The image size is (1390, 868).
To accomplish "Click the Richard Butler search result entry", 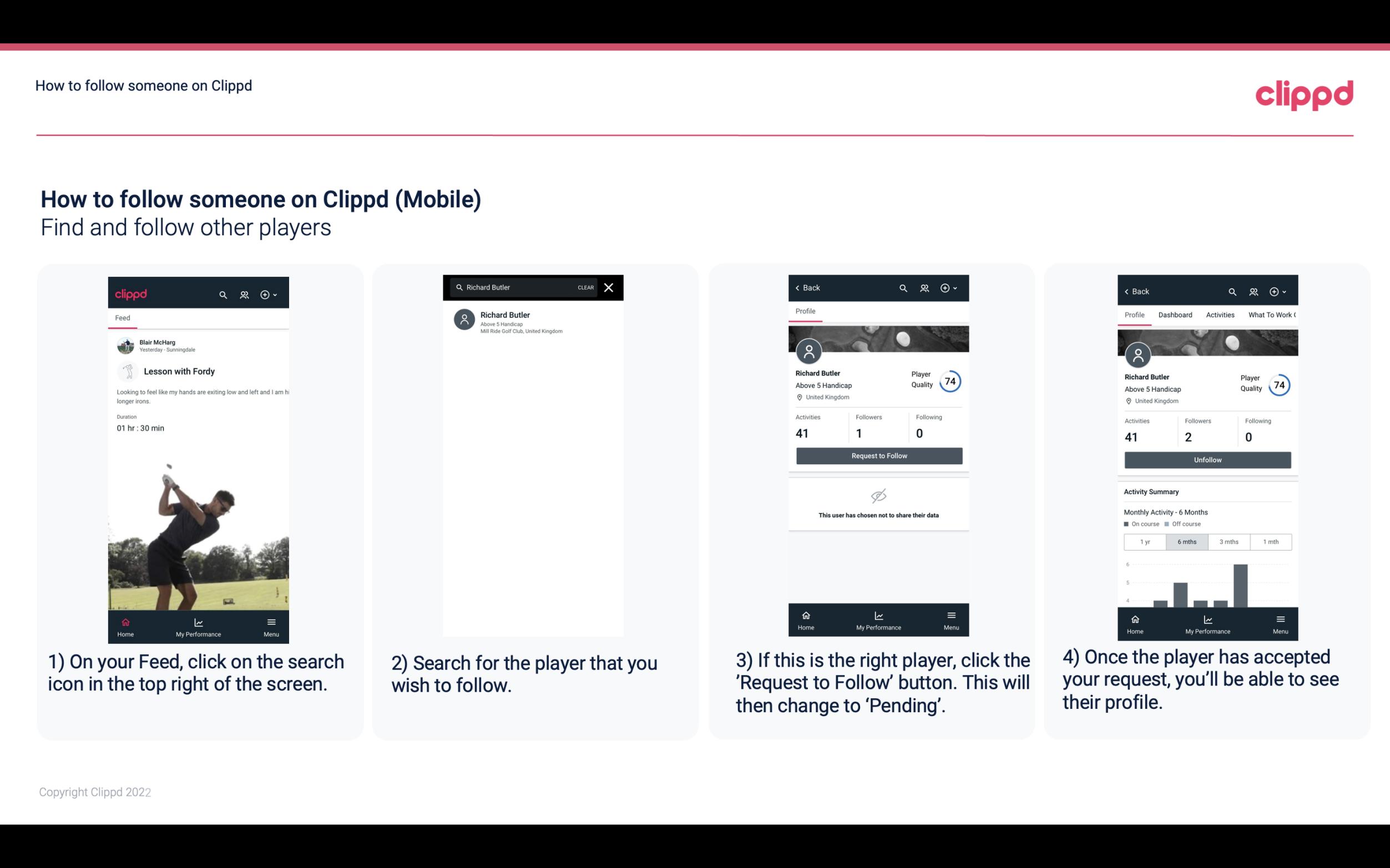I will click(x=535, y=320).
